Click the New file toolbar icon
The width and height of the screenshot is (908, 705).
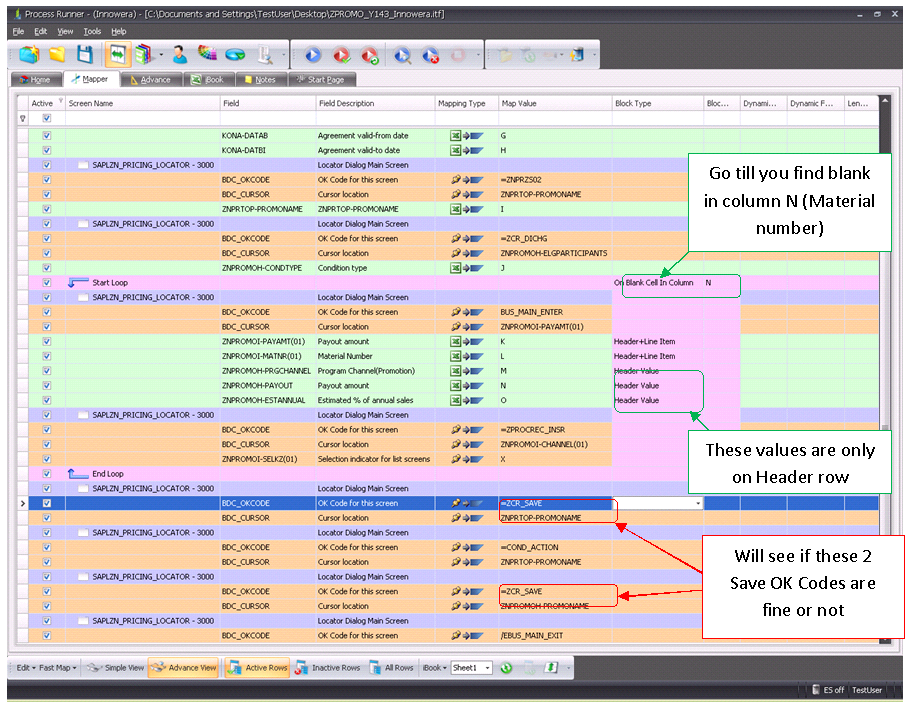pyautogui.click(x=28, y=55)
